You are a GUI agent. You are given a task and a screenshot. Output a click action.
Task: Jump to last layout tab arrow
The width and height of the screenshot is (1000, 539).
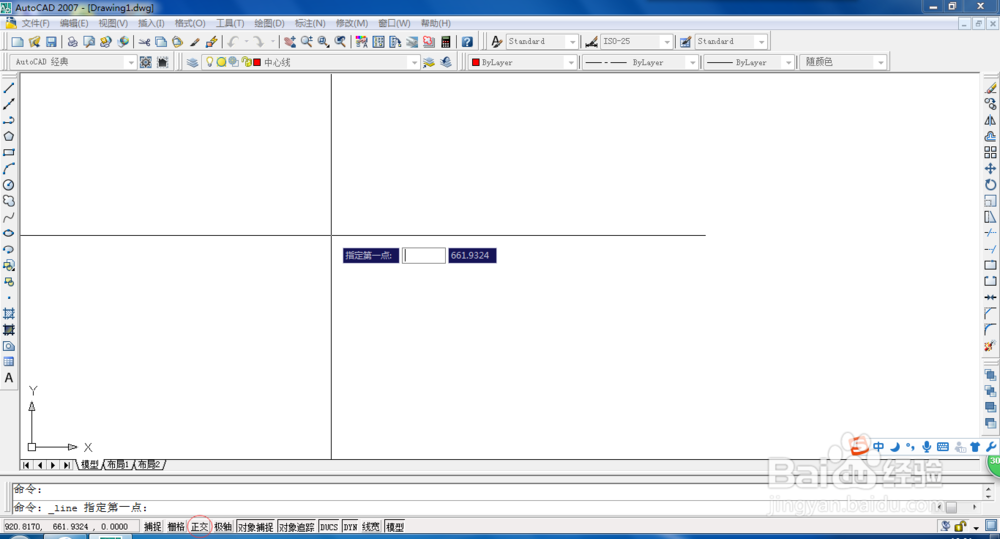click(x=67, y=465)
